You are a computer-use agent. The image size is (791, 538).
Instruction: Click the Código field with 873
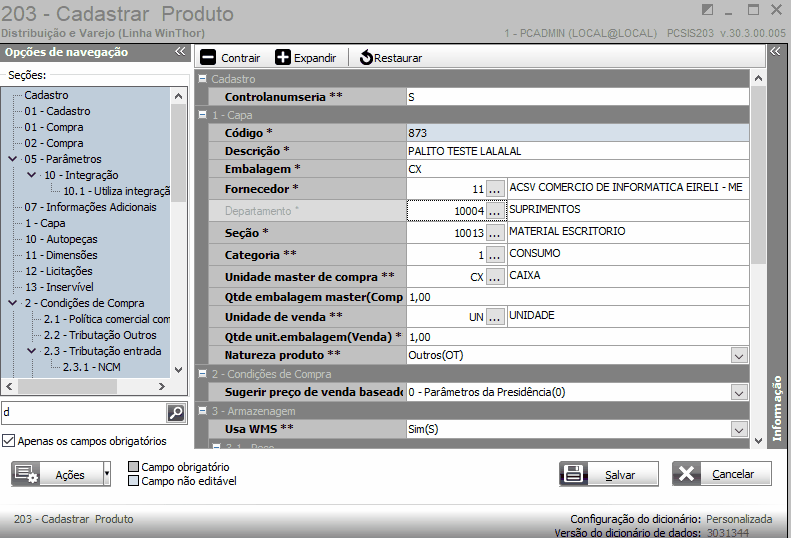coord(578,133)
